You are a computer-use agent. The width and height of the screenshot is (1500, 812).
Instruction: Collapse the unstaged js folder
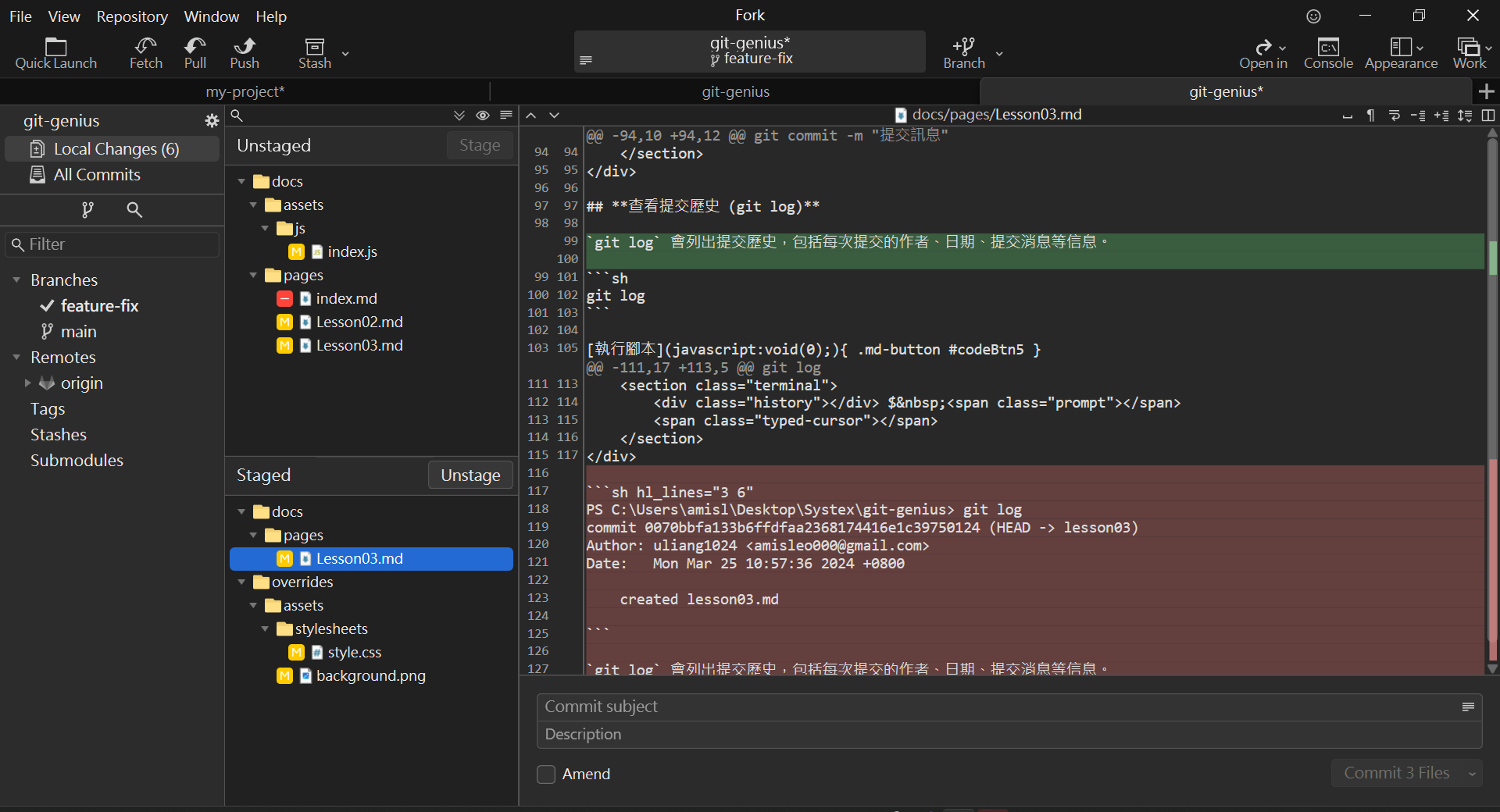[265, 229]
